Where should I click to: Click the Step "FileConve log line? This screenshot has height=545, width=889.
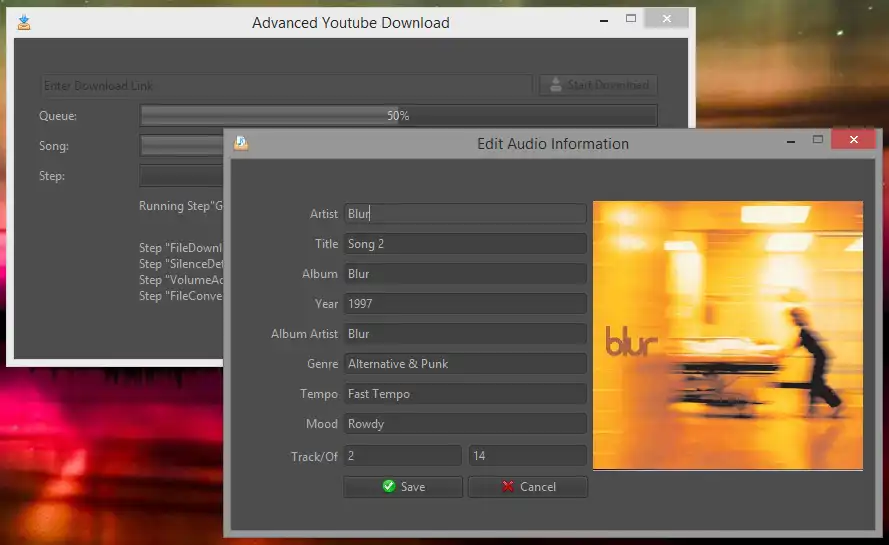pyautogui.click(x=181, y=295)
